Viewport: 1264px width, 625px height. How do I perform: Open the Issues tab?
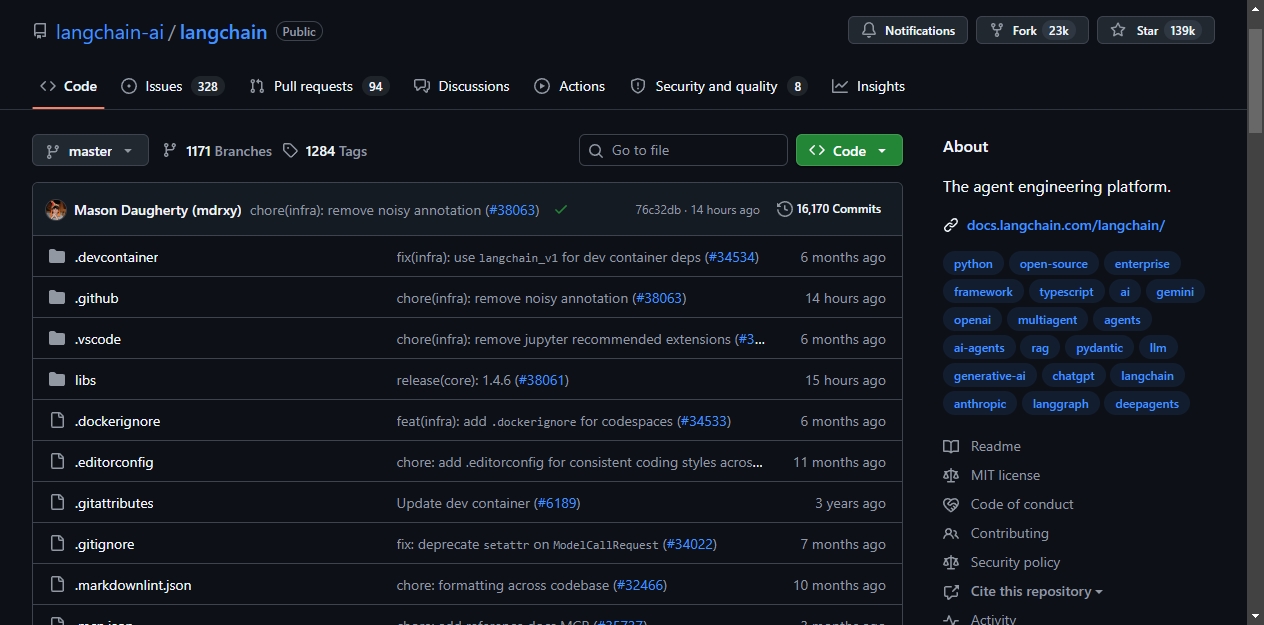click(172, 86)
